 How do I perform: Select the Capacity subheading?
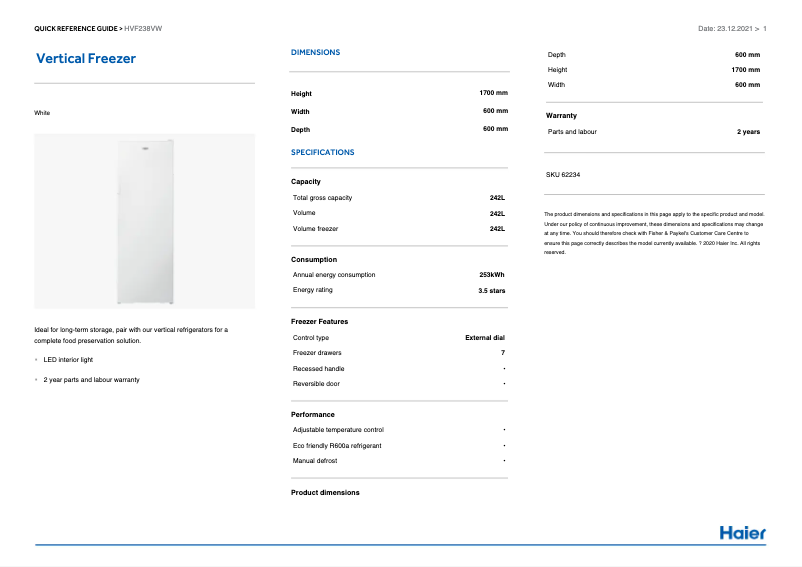pos(306,182)
